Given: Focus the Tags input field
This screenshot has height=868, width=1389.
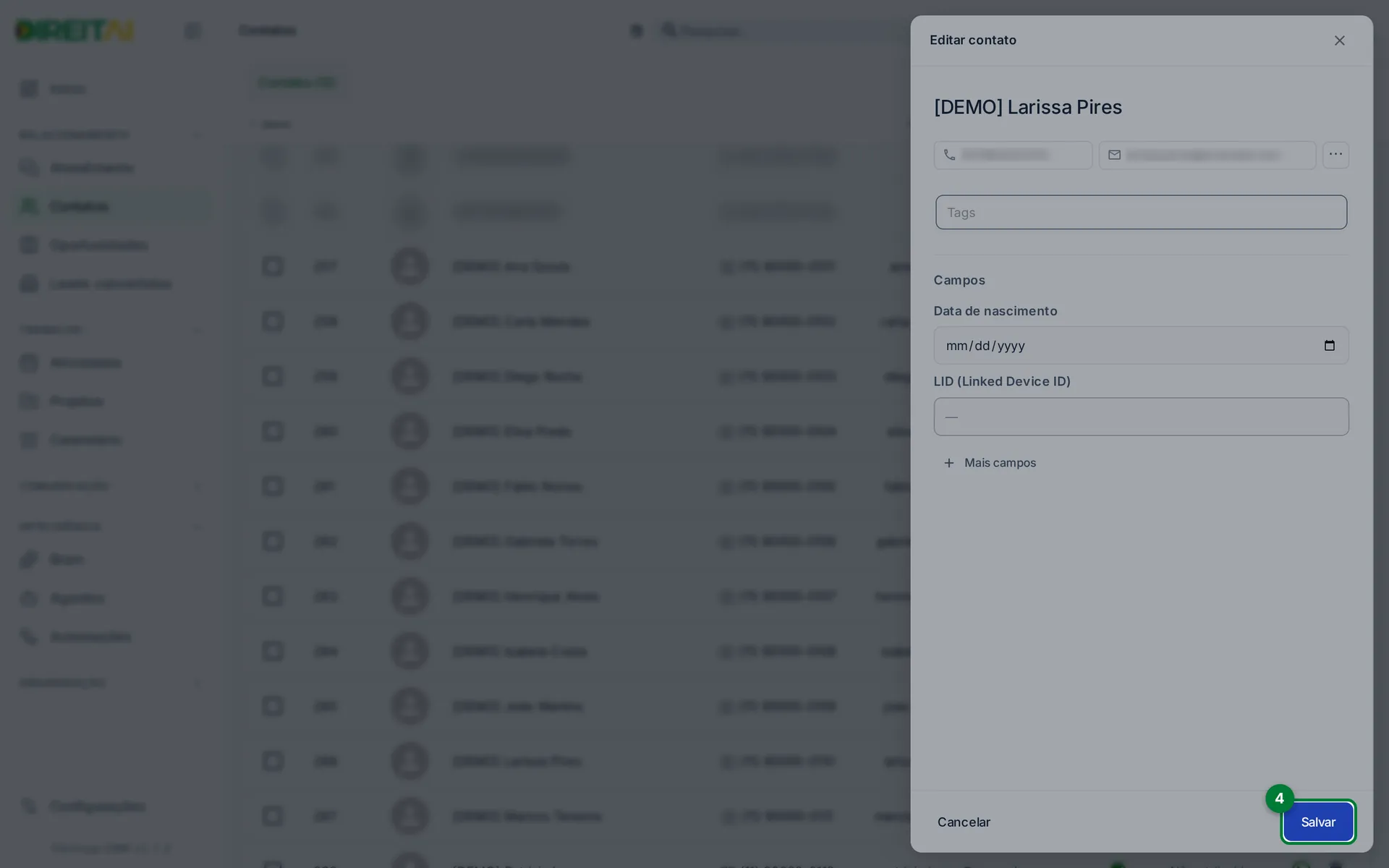Looking at the screenshot, I should click(1141, 212).
